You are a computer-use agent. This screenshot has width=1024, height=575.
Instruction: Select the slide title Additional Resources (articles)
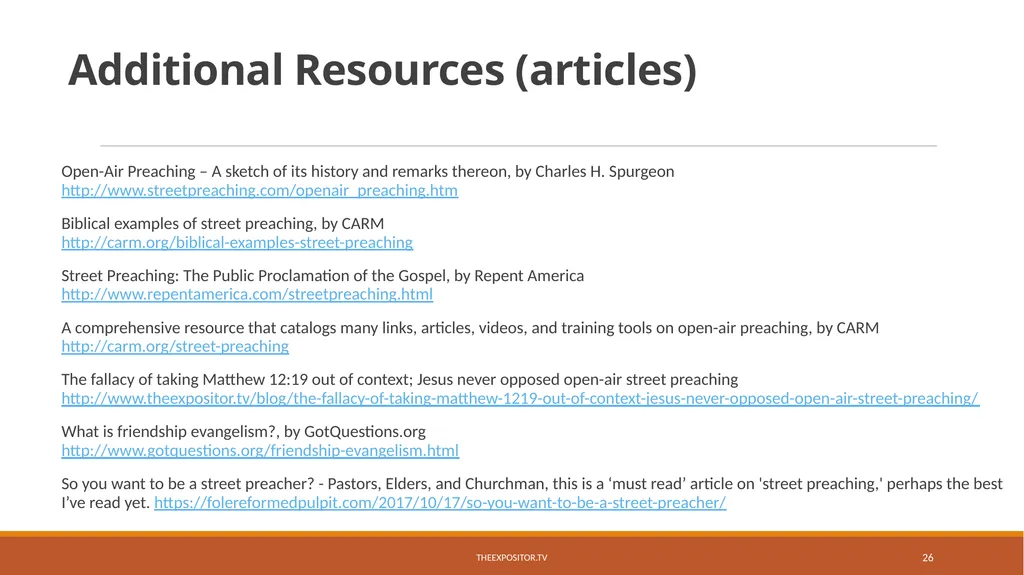pos(382,70)
